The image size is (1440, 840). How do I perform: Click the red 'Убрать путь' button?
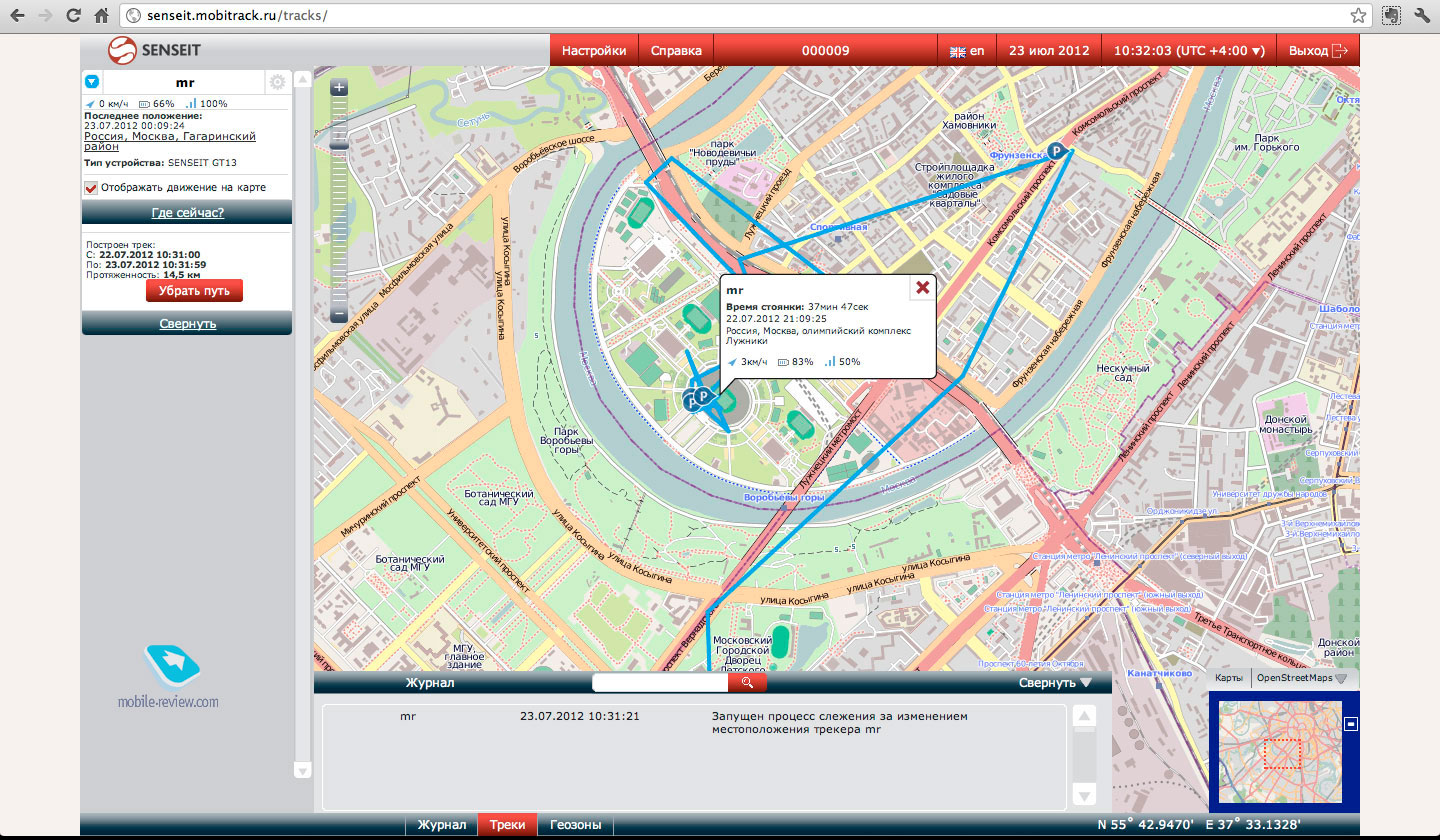[194, 291]
